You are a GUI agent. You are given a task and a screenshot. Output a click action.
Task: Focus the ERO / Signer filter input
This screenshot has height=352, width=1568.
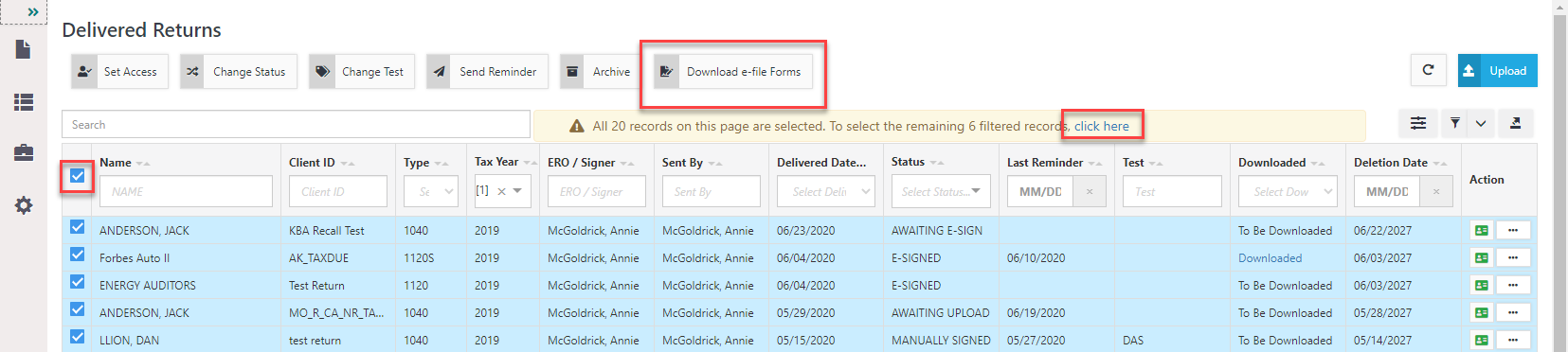pyautogui.click(x=597, y=191)
